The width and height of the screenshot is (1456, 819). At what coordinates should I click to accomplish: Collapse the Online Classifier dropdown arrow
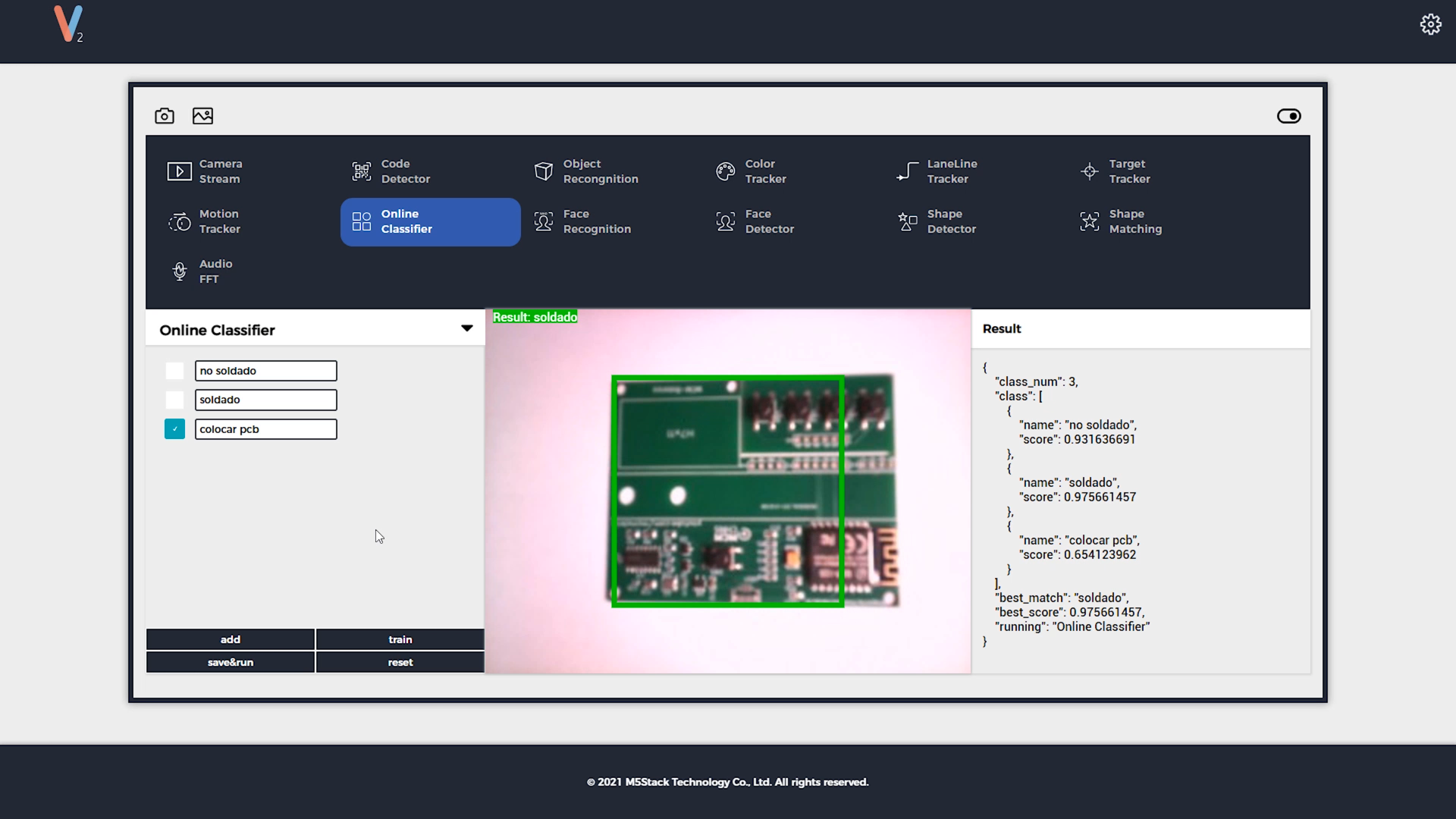pyautogui.click(x=466, y=328)
